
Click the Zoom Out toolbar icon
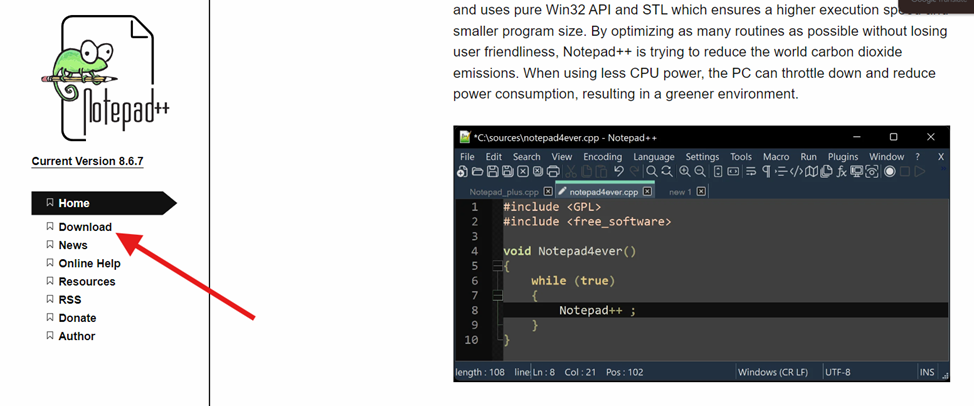pyautogui.click(x=700, y=171)
